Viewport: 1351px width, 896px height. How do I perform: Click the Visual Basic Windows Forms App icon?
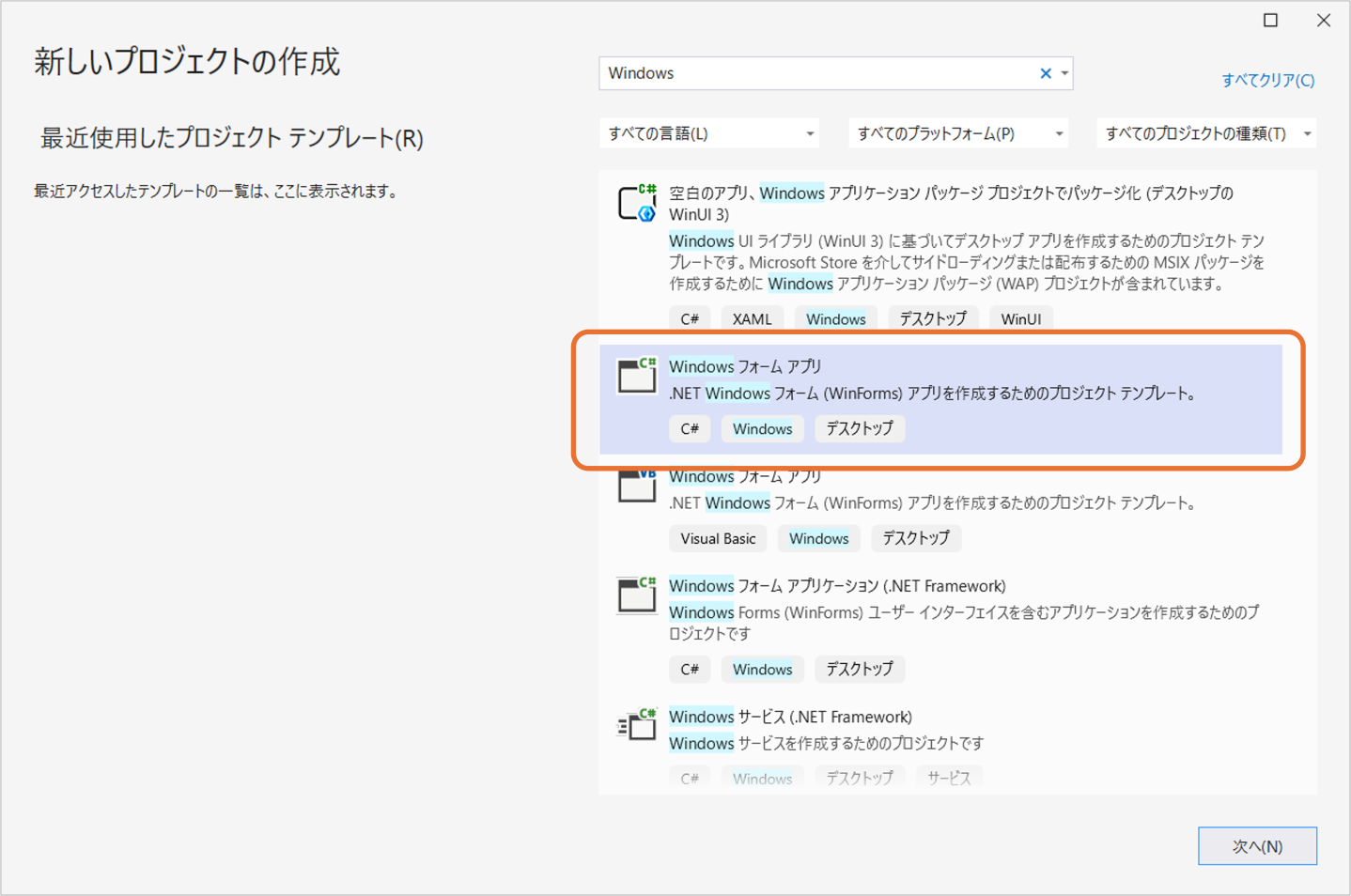[x=636, y=485]
